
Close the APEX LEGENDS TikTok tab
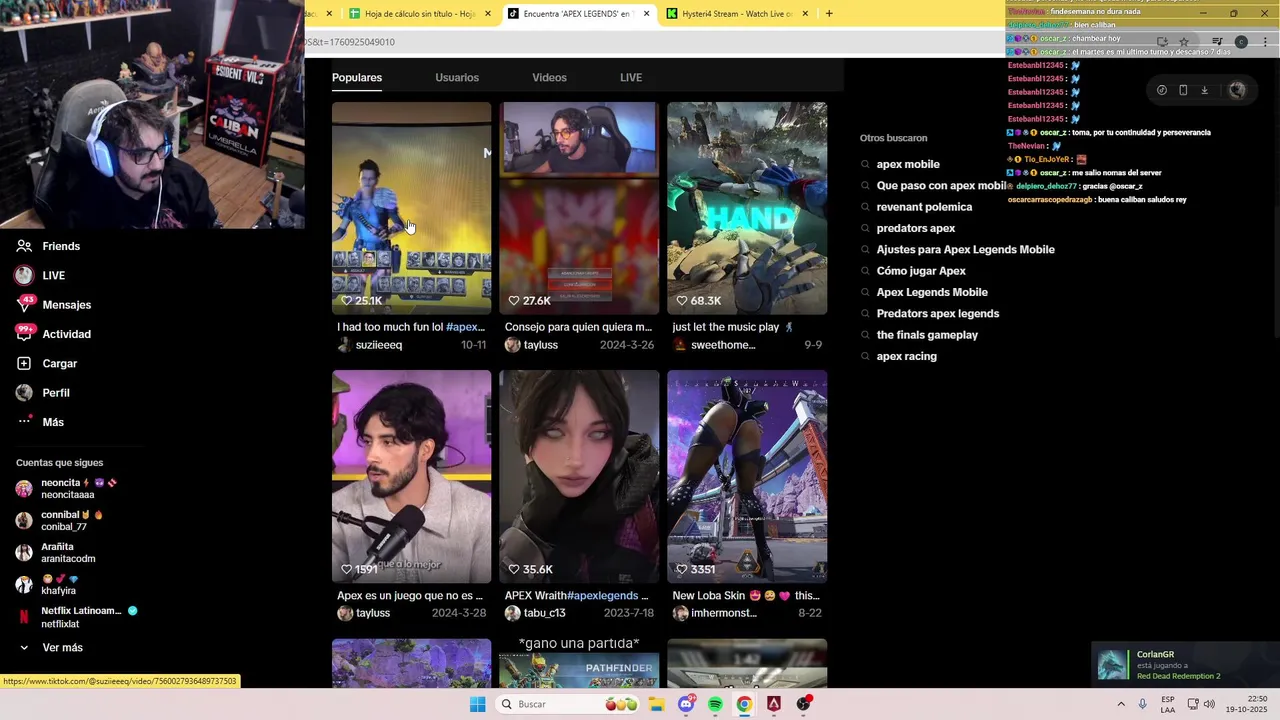tap(647, 14)
